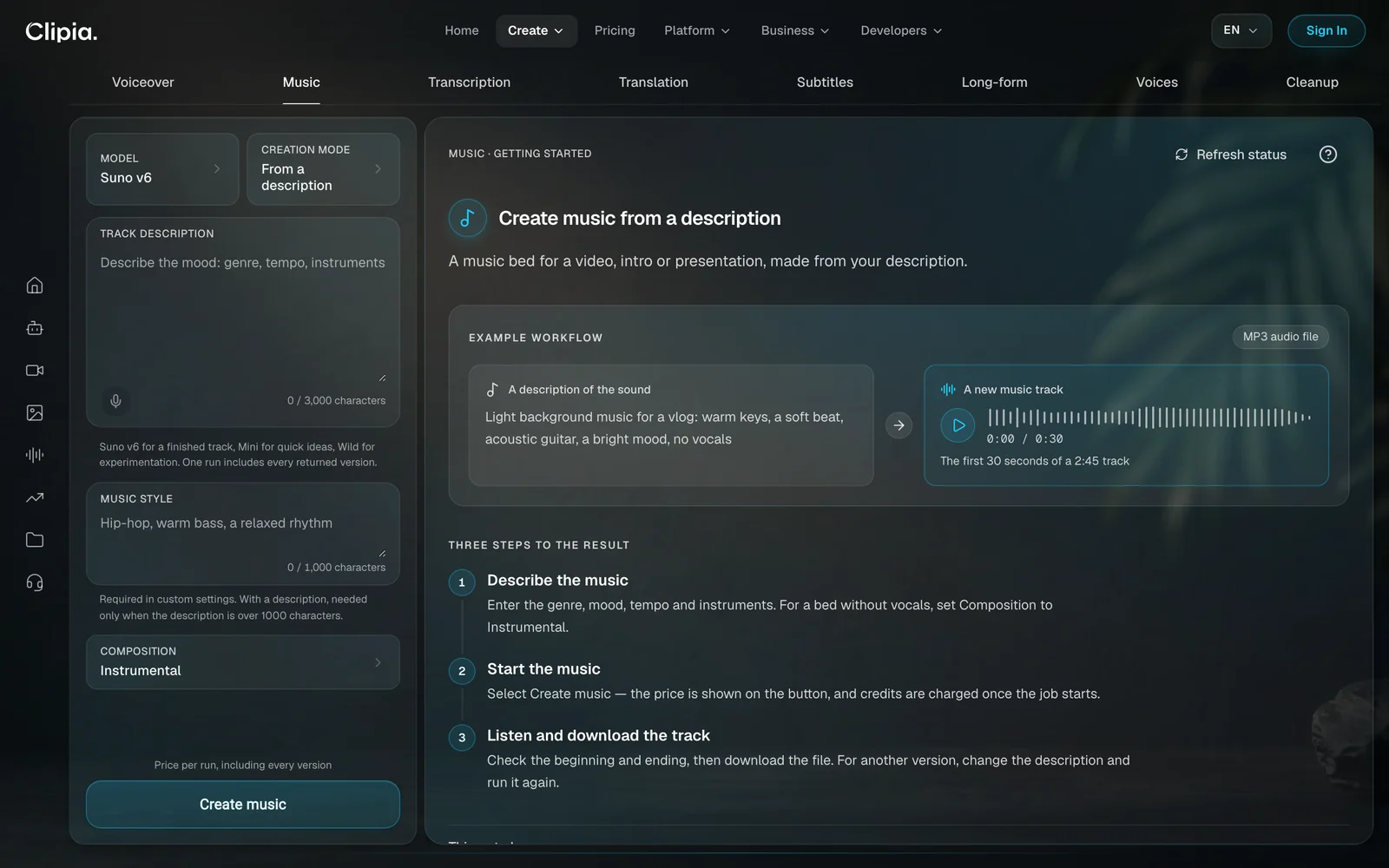
Task: Open the Model Suno v6 selector
Action: pos(162,169)
